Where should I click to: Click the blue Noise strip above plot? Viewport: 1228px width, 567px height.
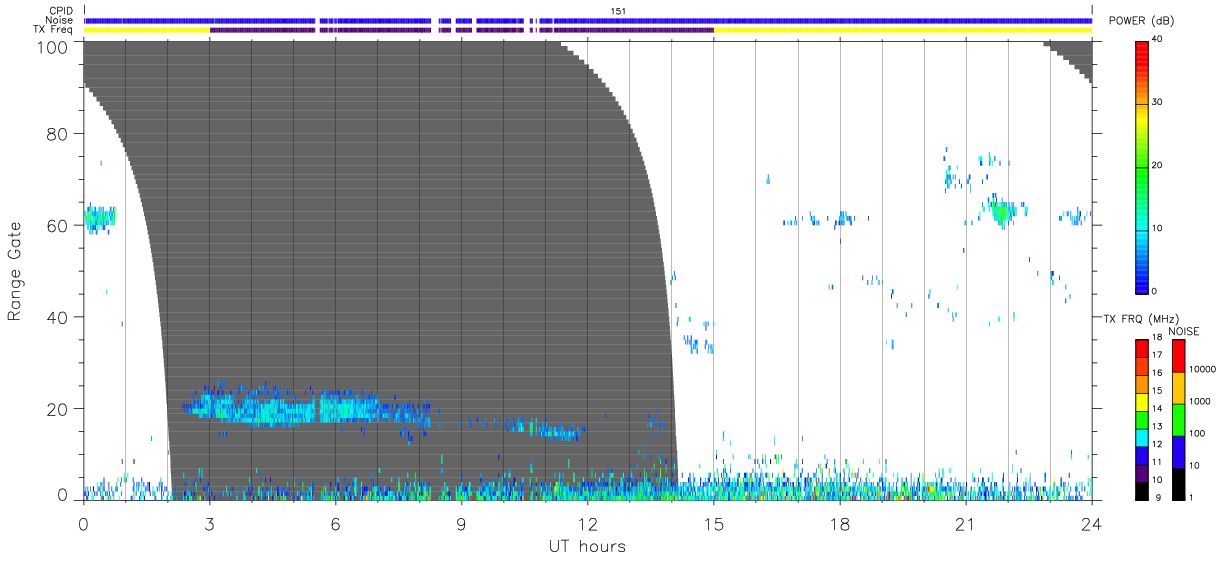coord(588,20)
